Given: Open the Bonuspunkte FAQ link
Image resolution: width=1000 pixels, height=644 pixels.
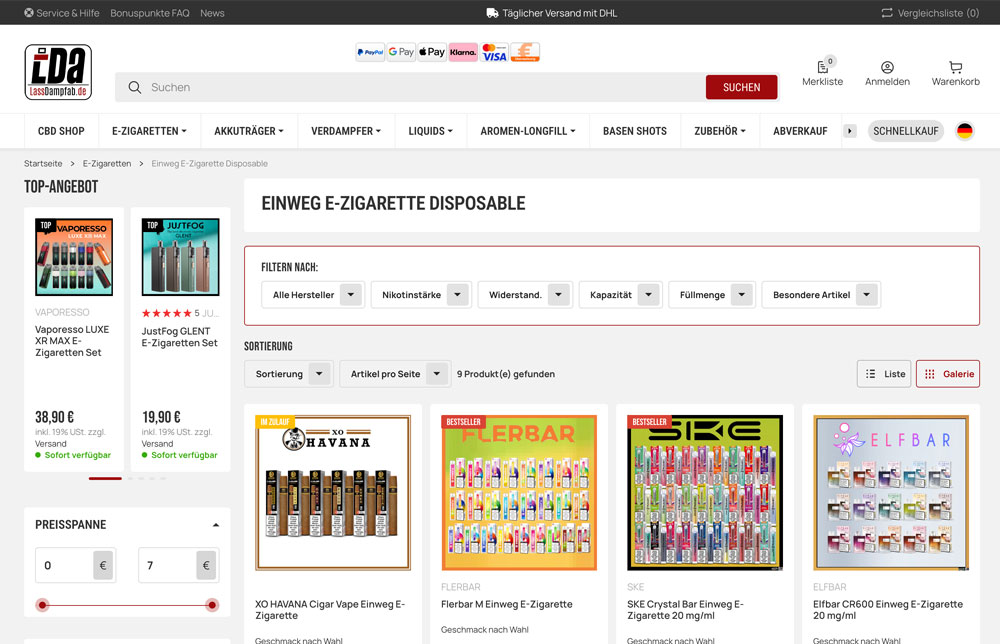Looking at the screenshot, I should 150,13.
